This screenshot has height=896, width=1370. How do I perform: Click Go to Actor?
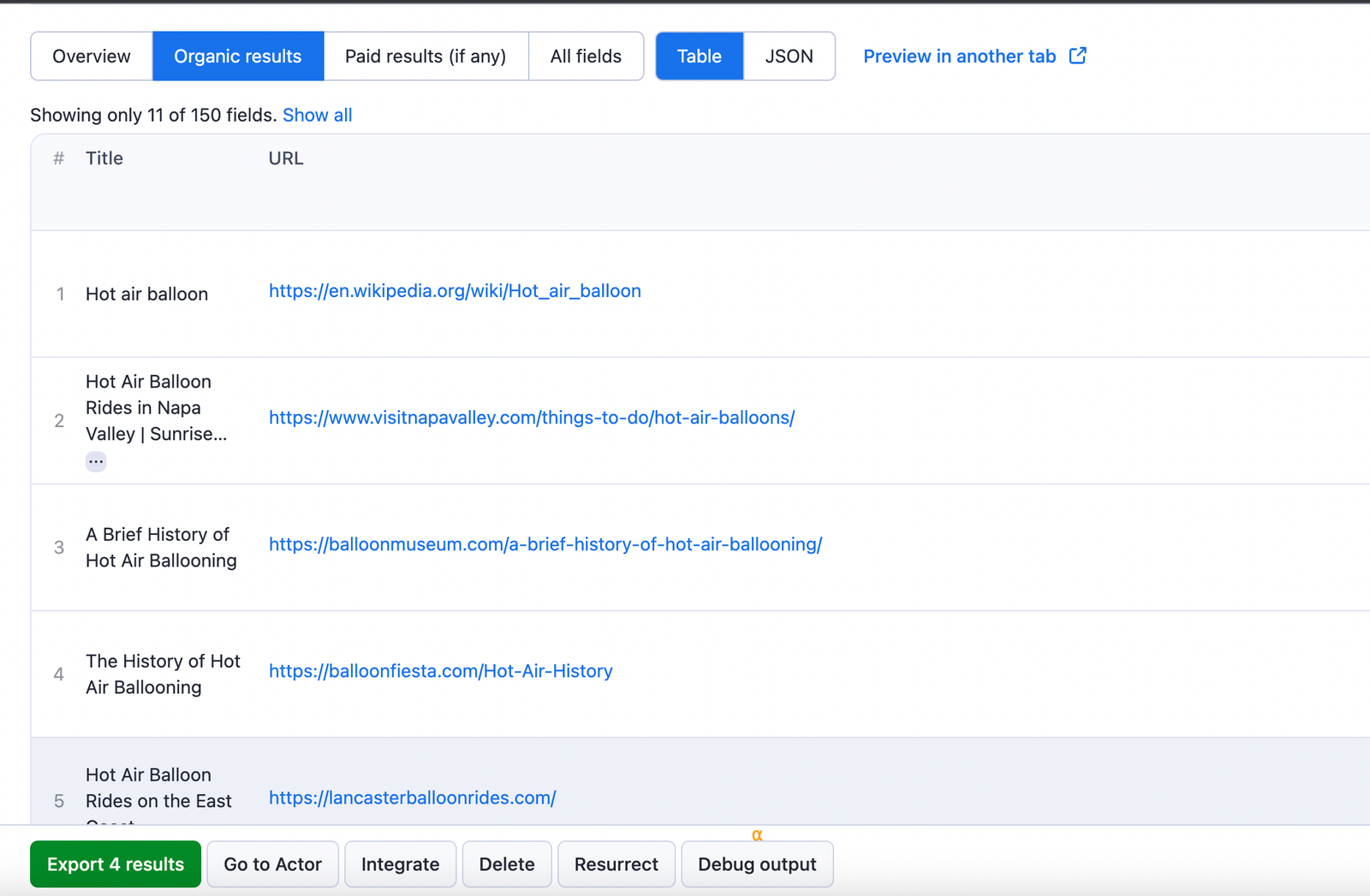coord(272,863)
